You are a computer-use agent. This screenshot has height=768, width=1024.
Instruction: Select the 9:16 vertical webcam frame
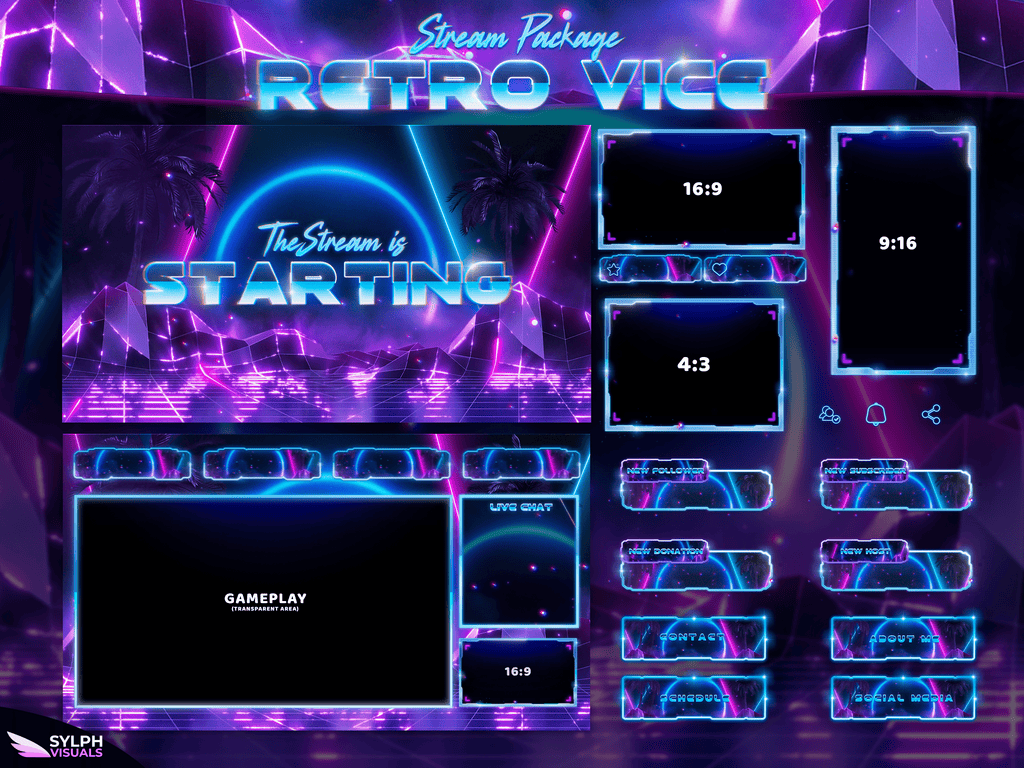click(897, 243)
